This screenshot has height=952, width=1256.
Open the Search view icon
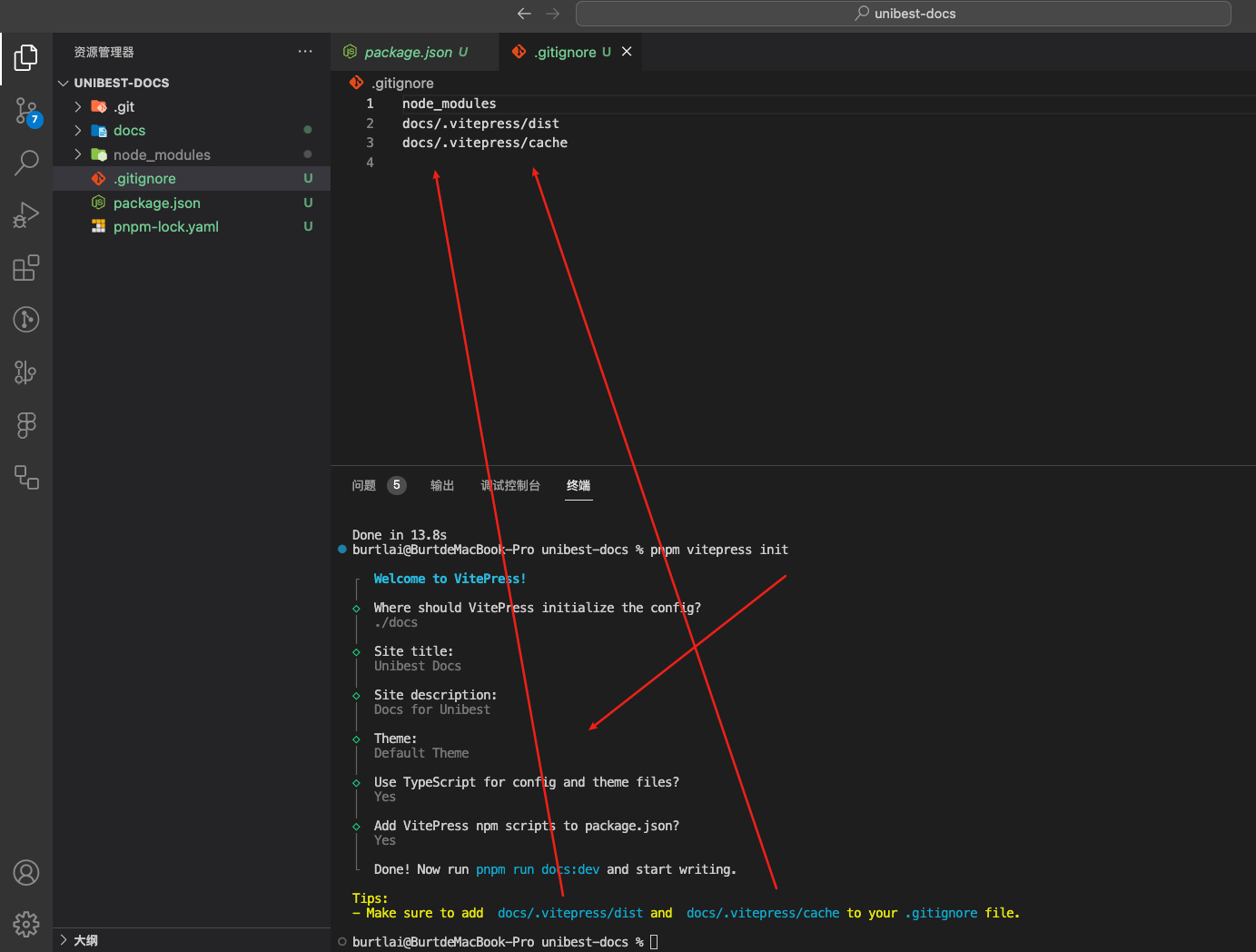click(x=26, y=164)
